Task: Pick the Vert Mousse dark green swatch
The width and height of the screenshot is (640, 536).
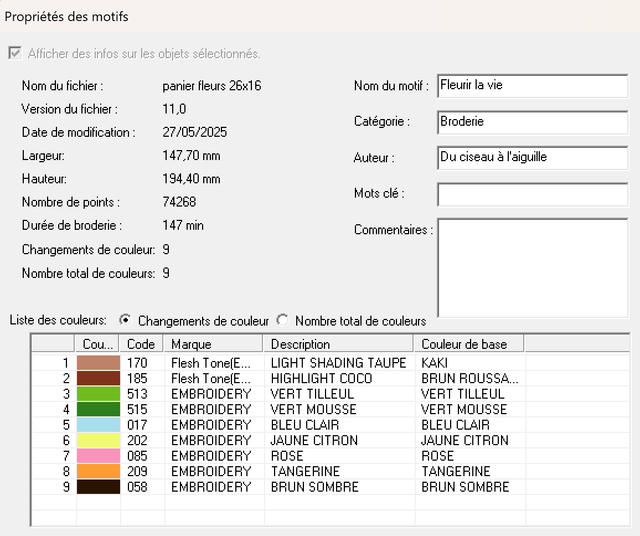Action: 98,410
